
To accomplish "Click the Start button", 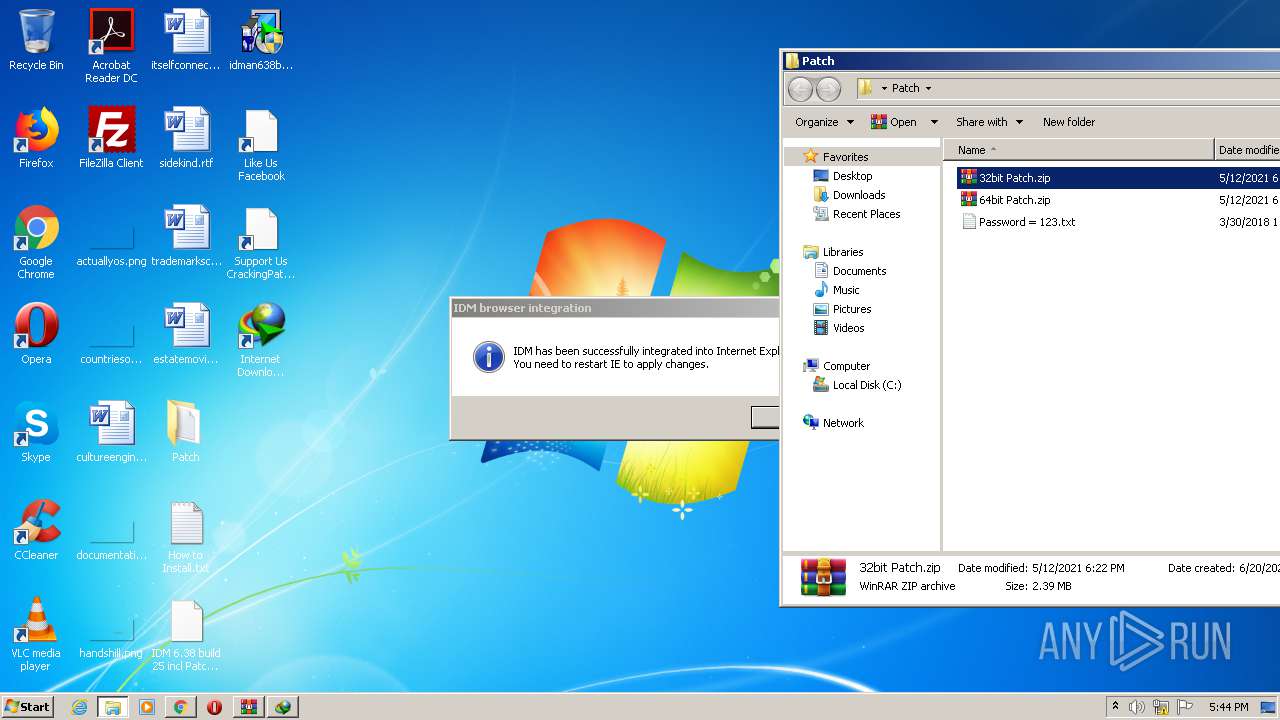I will pyautogui.click(x=28, y=706).
